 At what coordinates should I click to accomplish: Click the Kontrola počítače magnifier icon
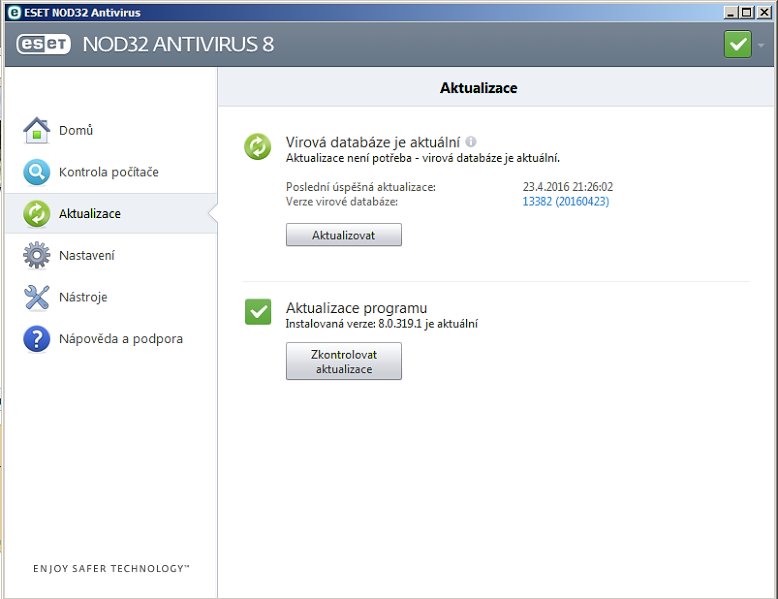(x=37, y=172)
